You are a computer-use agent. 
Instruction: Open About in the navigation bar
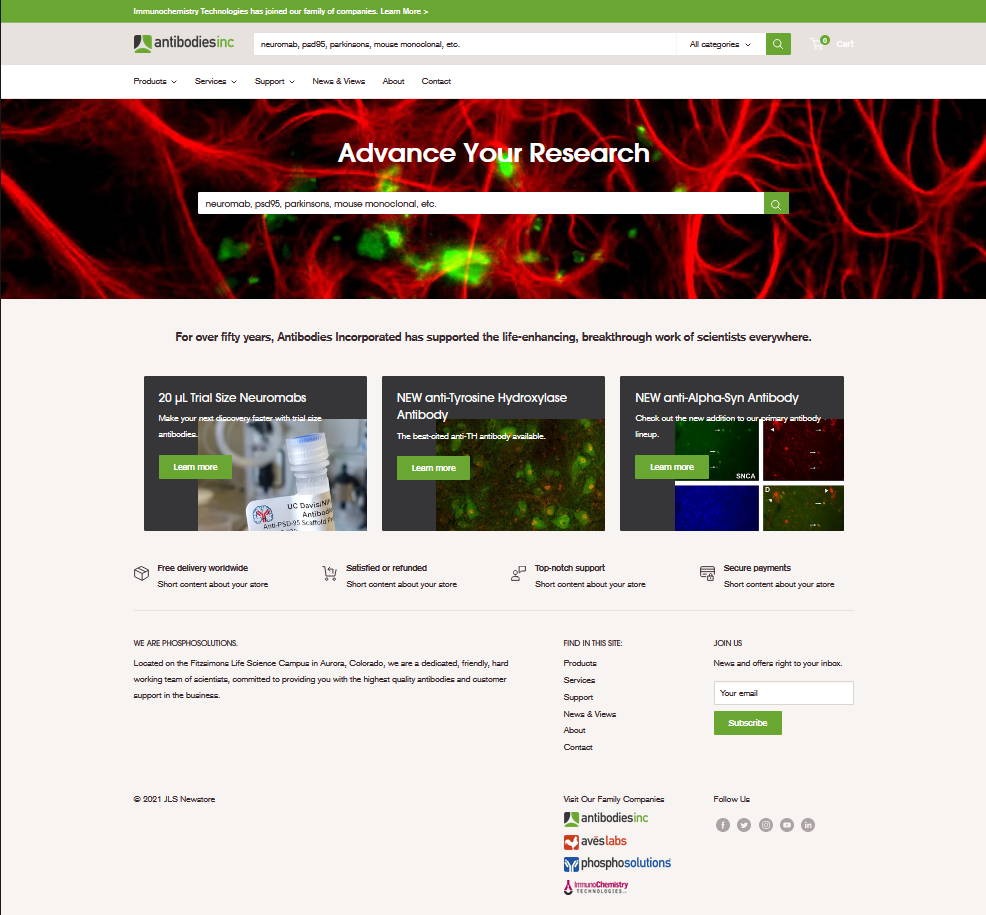click(393, 81)
